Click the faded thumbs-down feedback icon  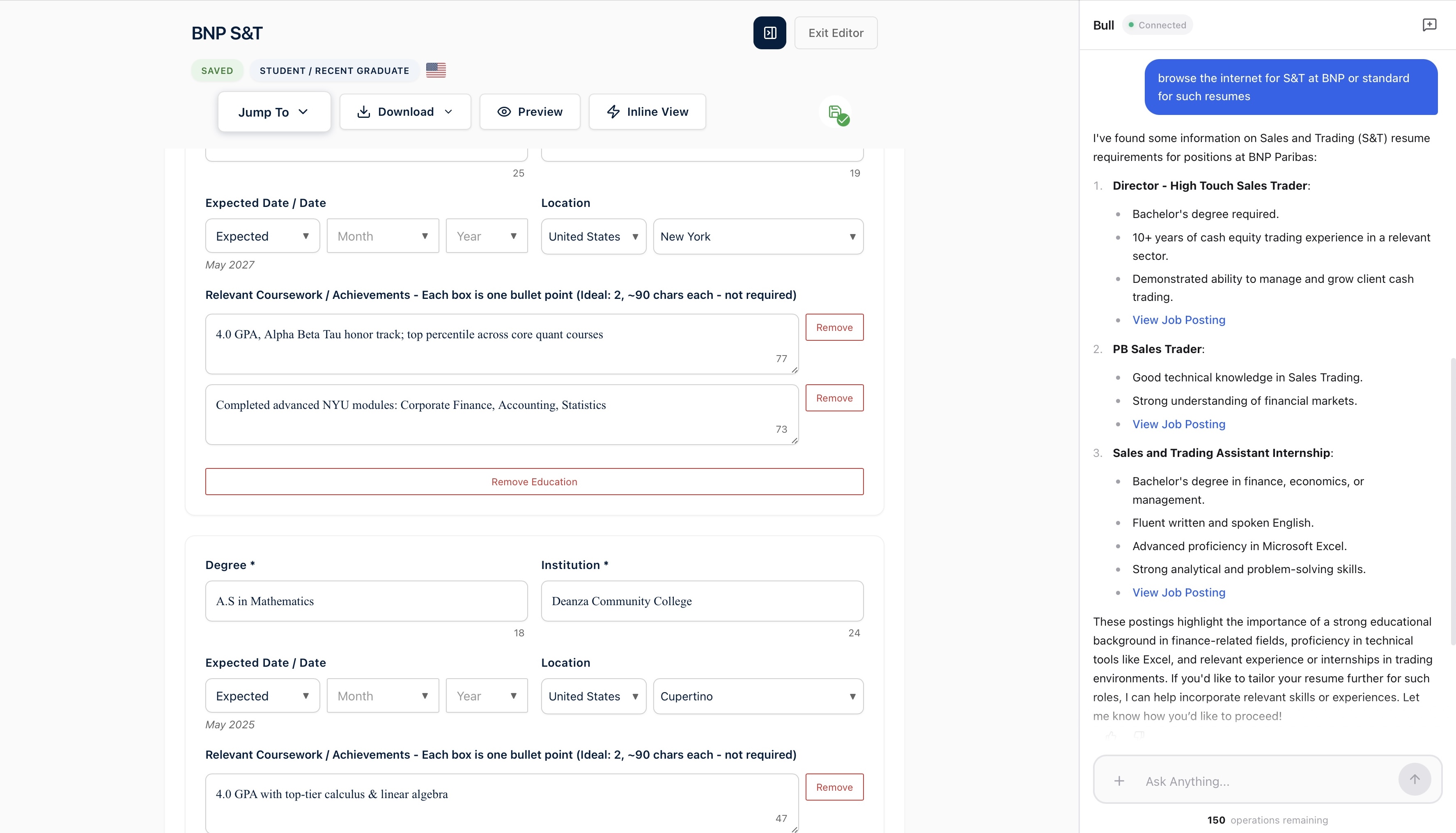1139,735
